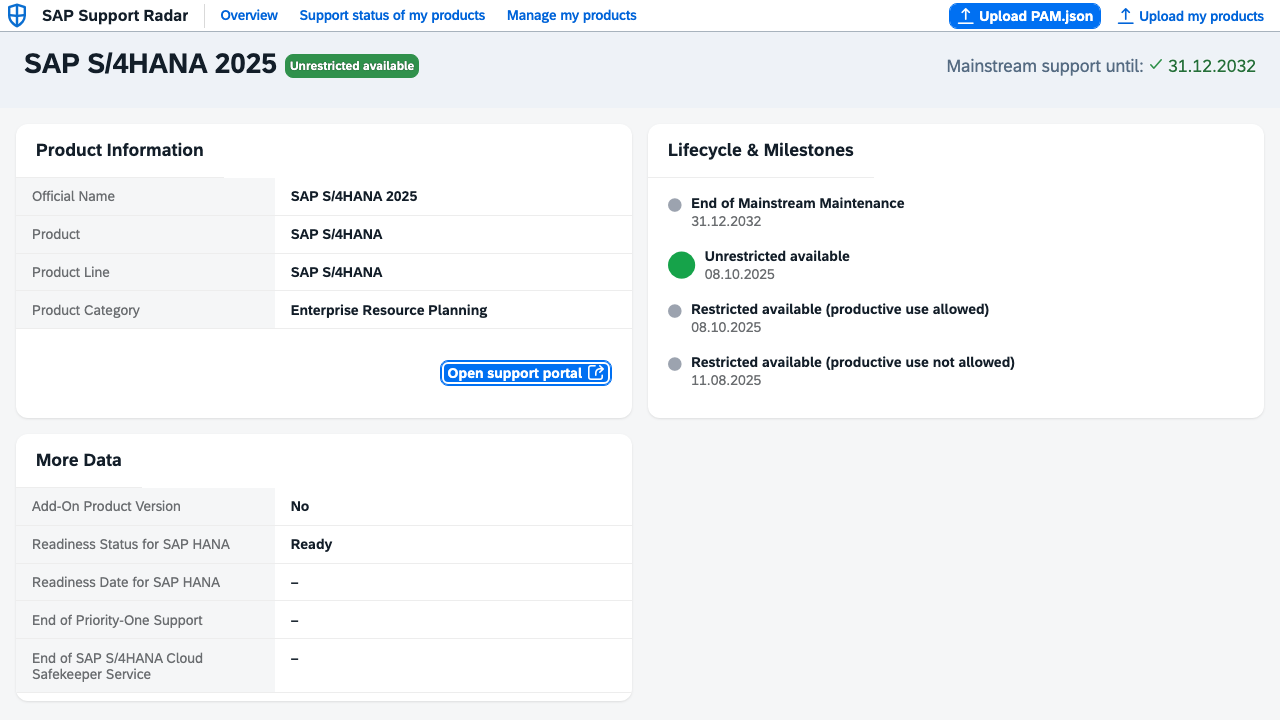Click the green dot next to Unrestricted available milestone
This screenshot has width=1280, height=720.
681,265
